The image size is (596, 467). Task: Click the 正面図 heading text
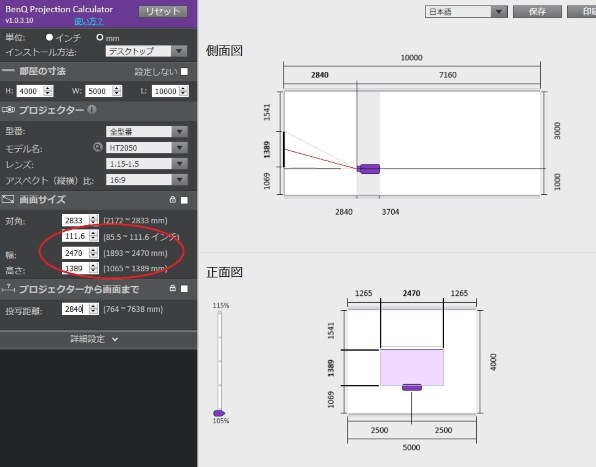point(224,272)
